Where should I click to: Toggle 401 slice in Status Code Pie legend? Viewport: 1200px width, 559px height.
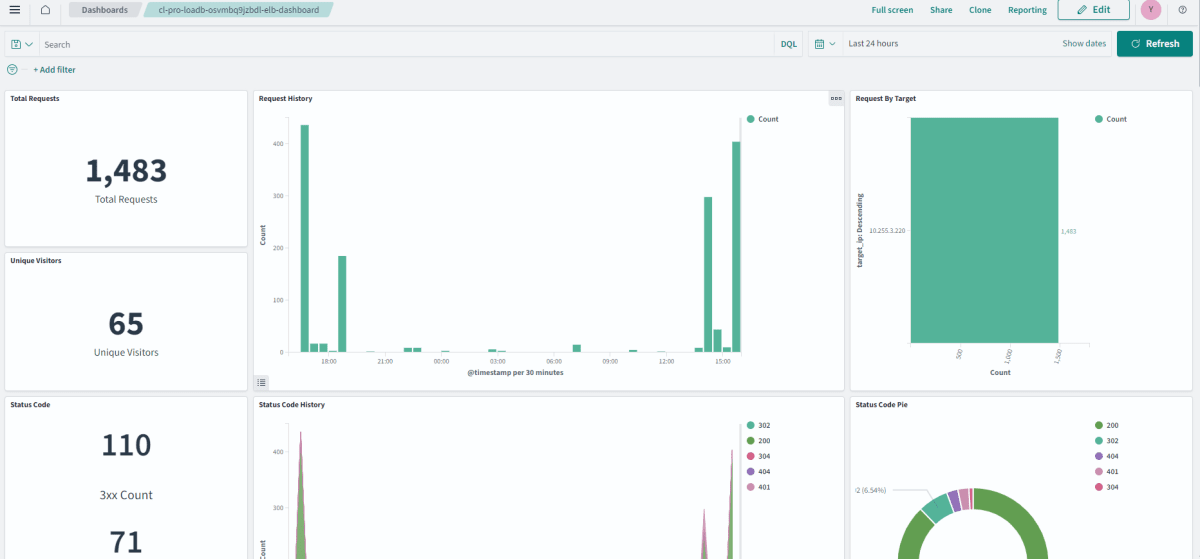(x=1107, y=471)
